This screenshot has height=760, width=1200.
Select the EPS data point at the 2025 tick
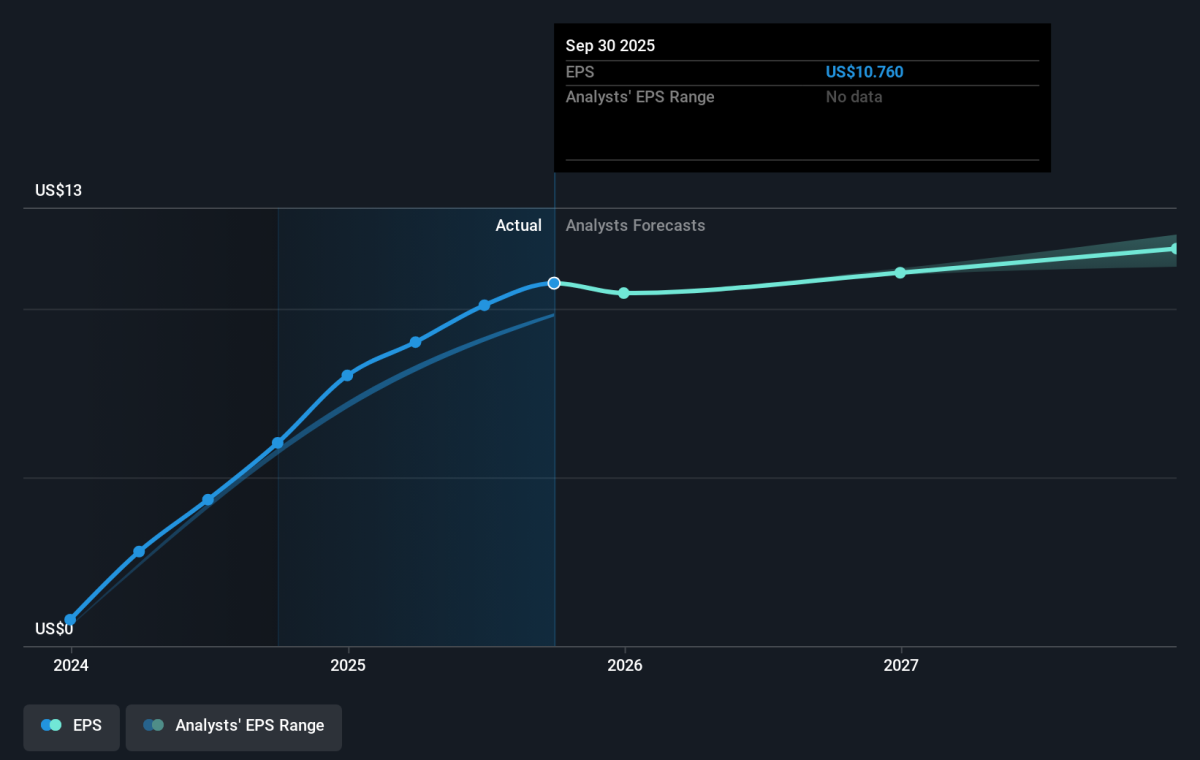tap(347, 376)
